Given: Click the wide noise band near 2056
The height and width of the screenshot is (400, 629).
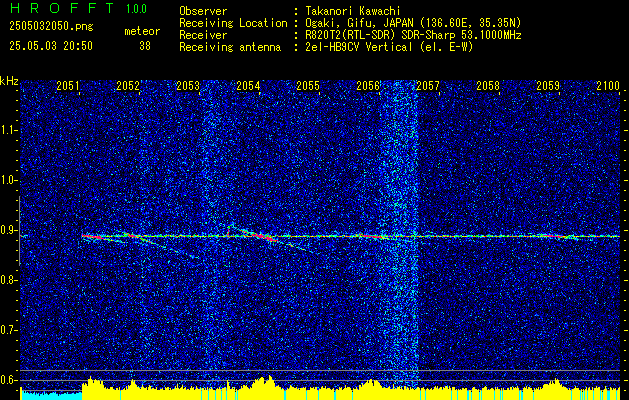Looking at the screenshot, I should click(398, 233).
